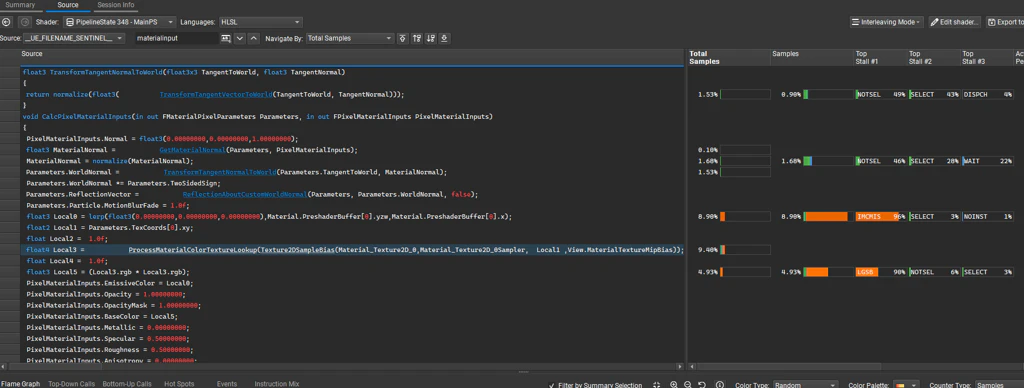The height and width of the screenshot is (388, 1024).
Task: Follow the TransformTangentVectorToWorld link
Action: point(216,95)
